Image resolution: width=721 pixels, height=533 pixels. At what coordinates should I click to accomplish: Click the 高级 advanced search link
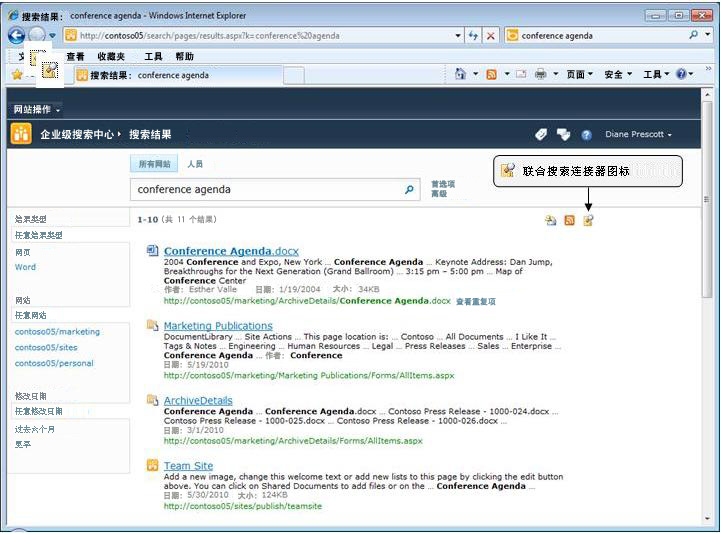tap(439, 194)
